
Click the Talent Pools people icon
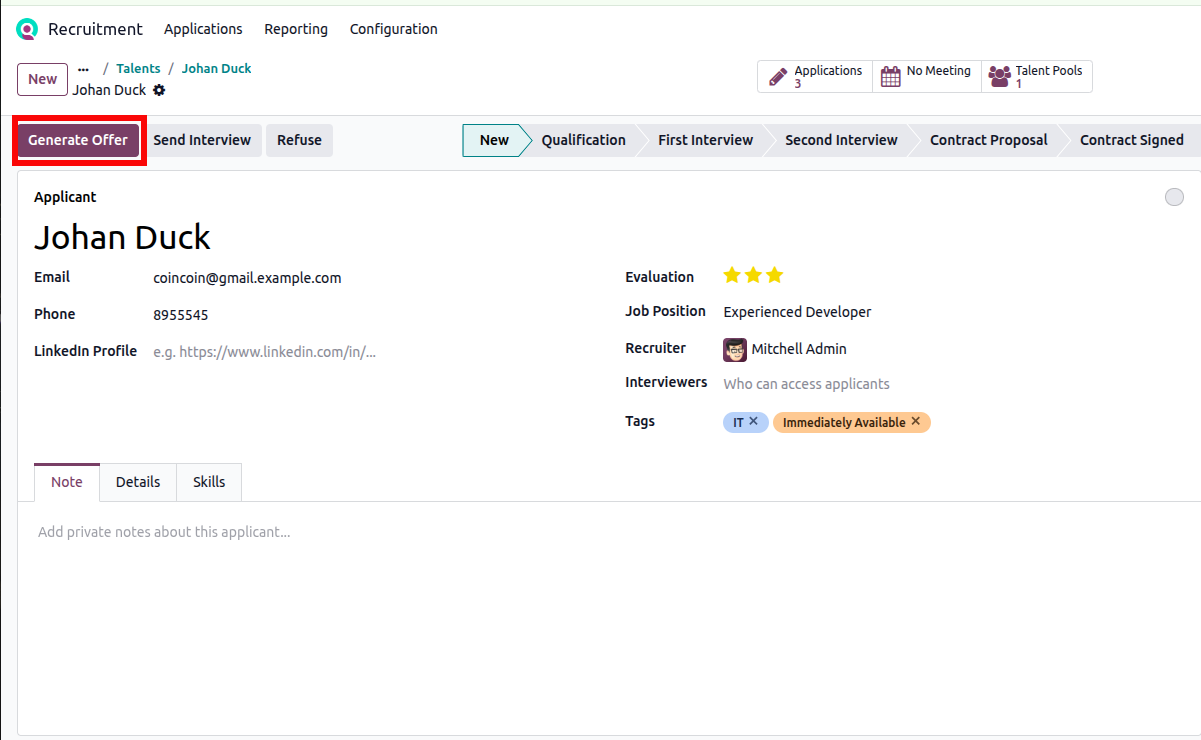[999, 77]
